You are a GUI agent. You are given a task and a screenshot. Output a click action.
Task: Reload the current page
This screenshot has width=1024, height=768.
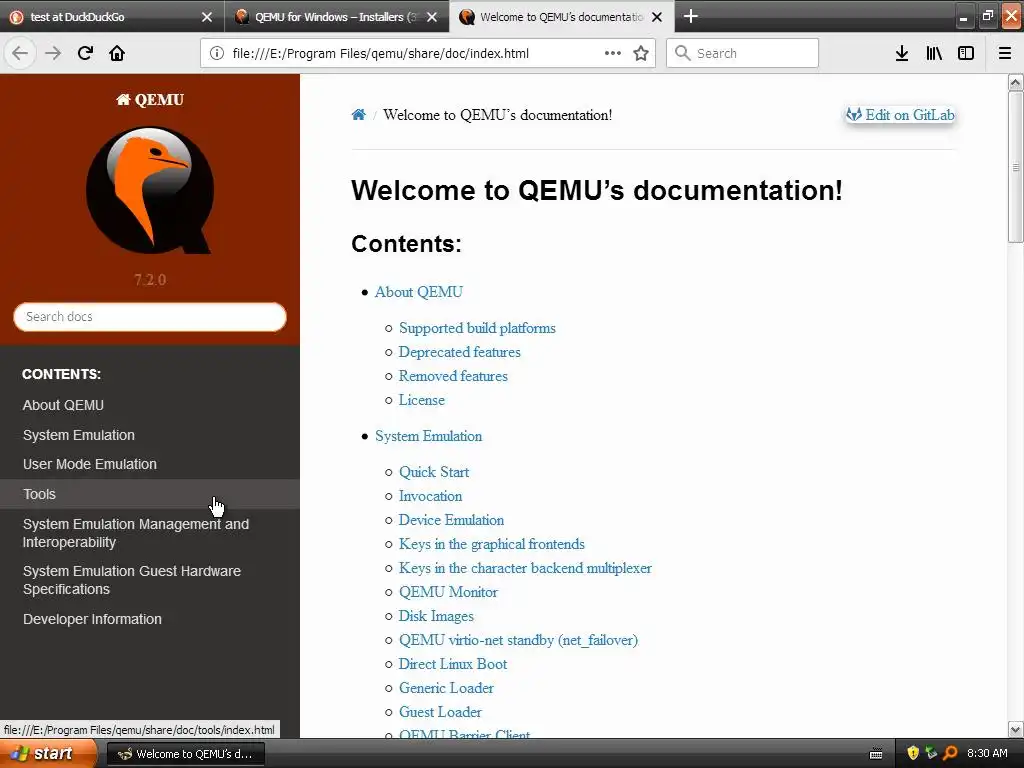pos(86,54)
